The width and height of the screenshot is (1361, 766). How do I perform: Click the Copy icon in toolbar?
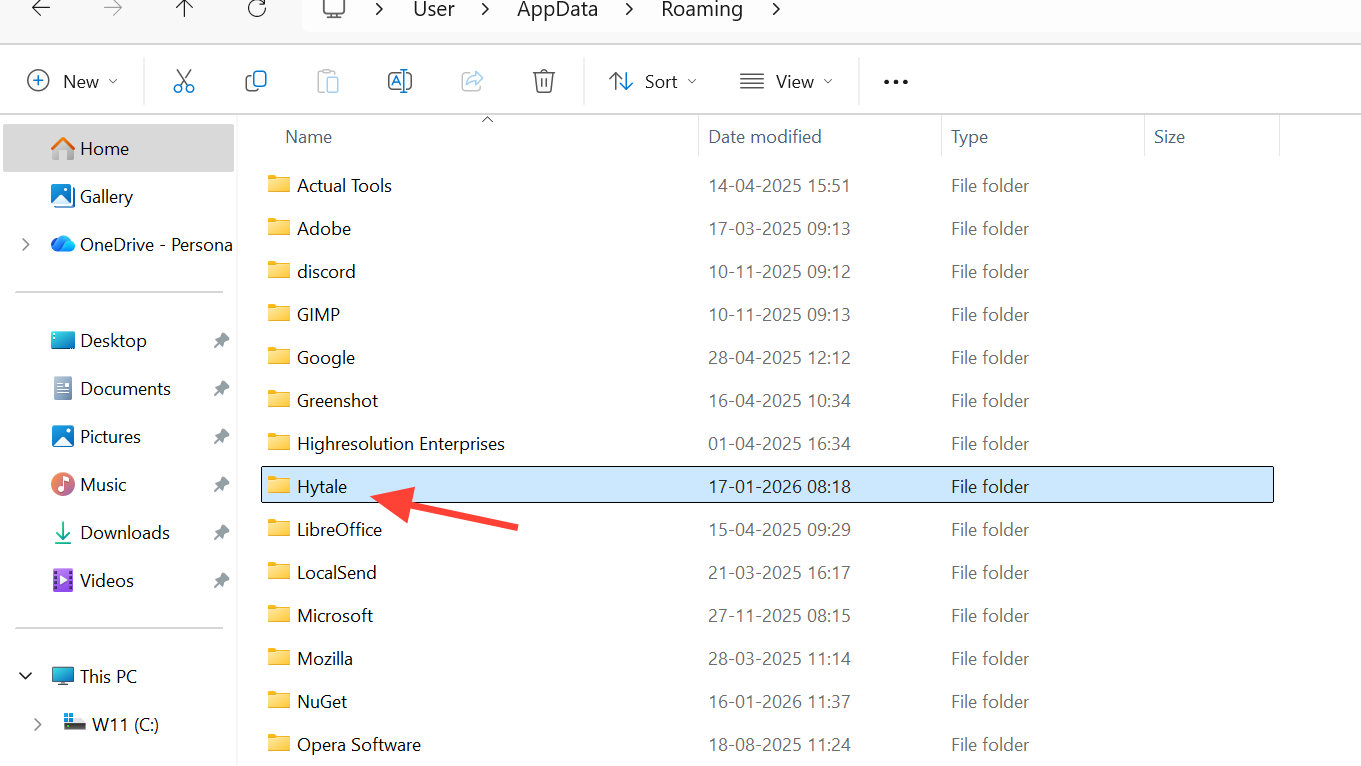(256, 81)
